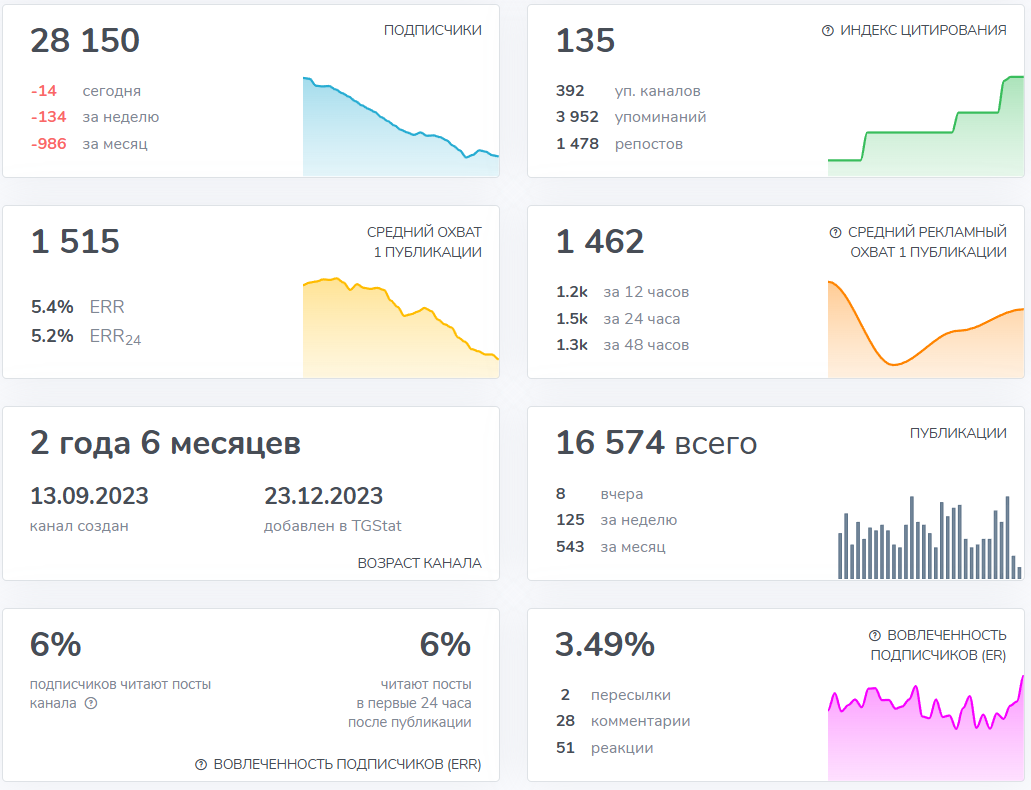
Task: Open the ПОДПИСЧИКИ section title
Action: 432,30
